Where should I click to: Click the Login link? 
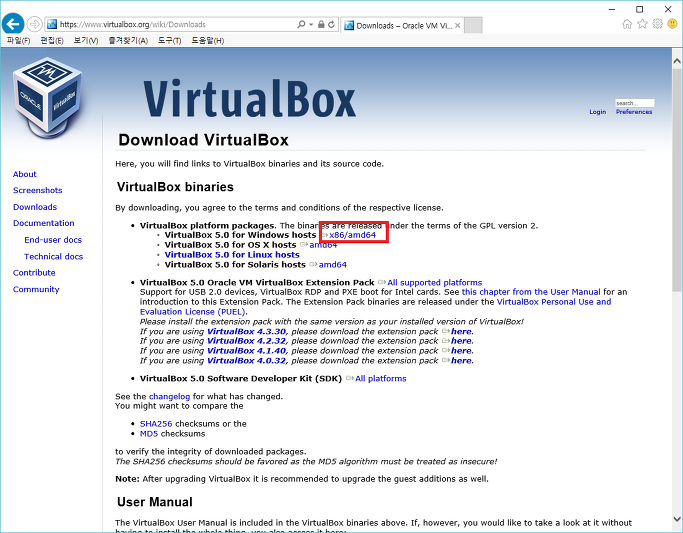click(x=598, y=112)
